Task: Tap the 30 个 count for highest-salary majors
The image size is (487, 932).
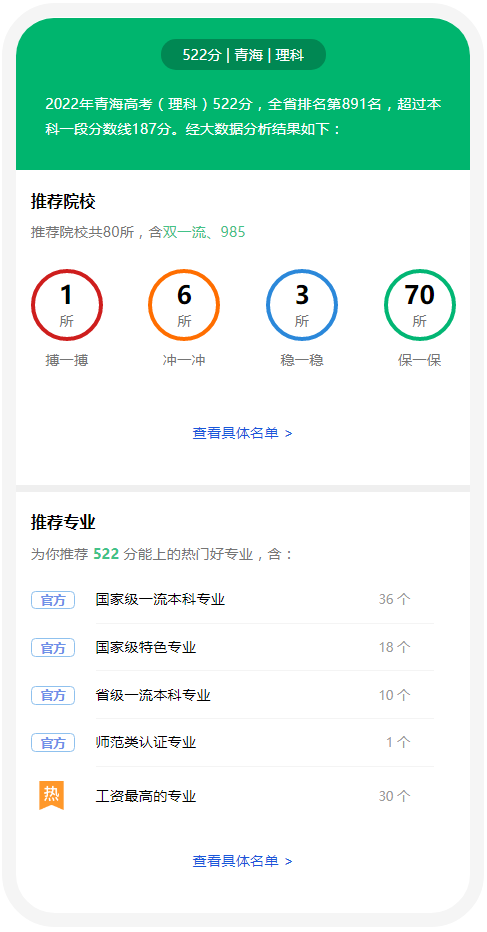Action: [x=395, y=796]
